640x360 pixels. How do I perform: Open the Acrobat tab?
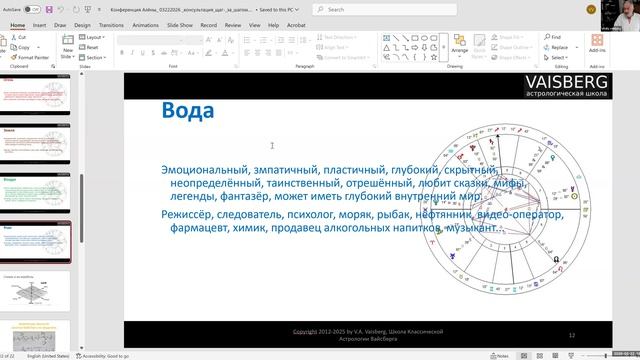[x=296, y=25]
